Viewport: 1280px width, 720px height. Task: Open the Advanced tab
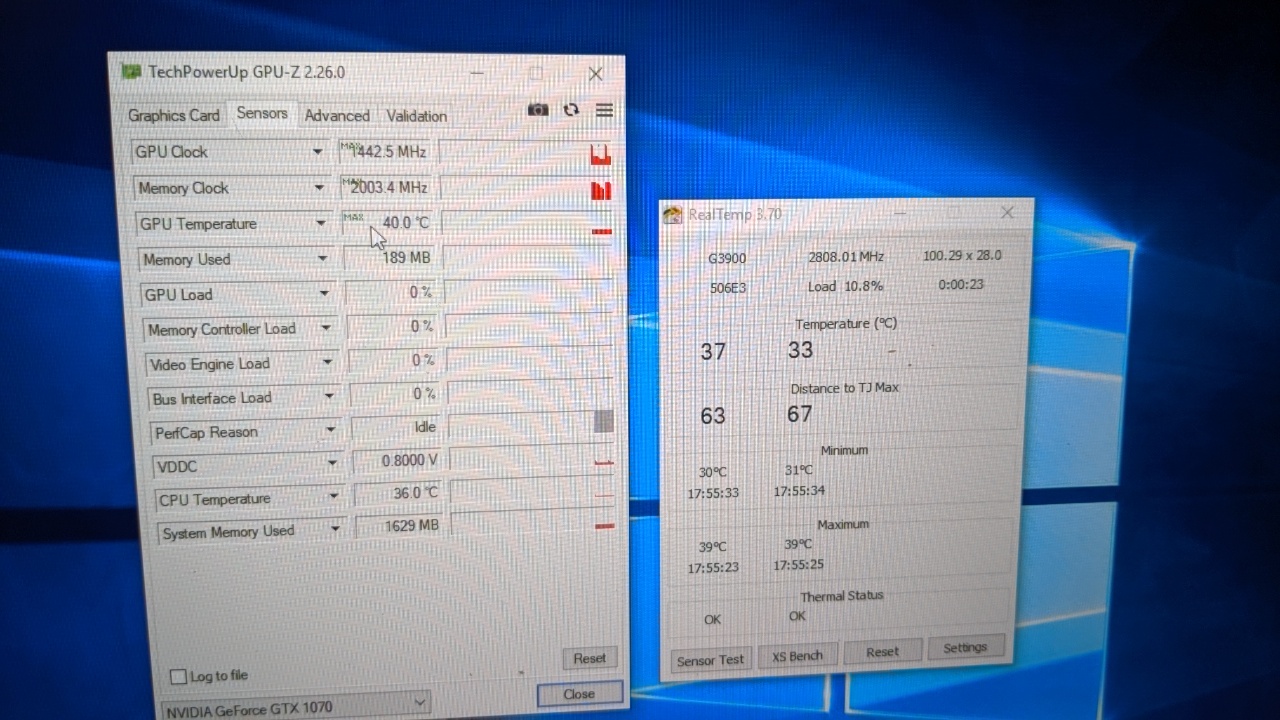point(337,116)
